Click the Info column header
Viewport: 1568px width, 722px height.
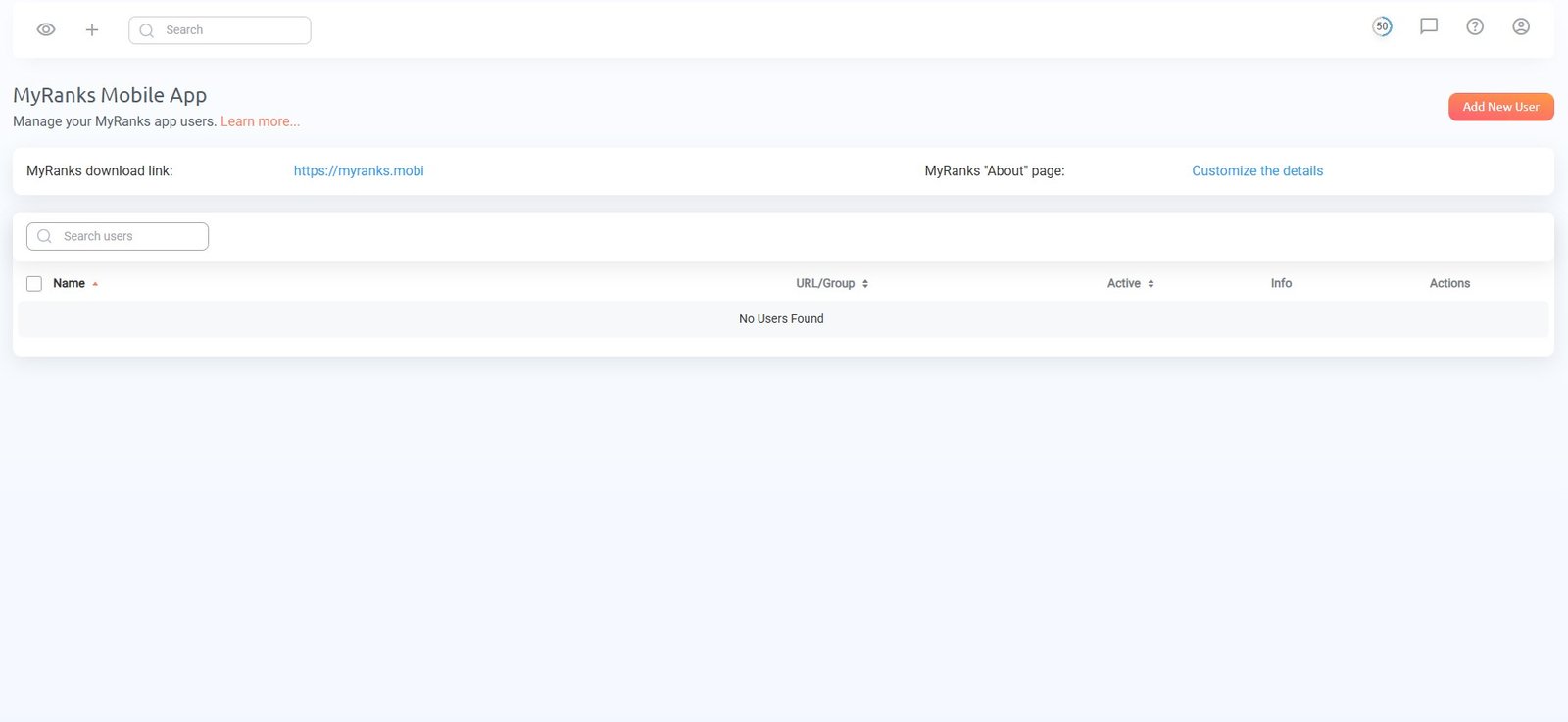pos(1281,283)
